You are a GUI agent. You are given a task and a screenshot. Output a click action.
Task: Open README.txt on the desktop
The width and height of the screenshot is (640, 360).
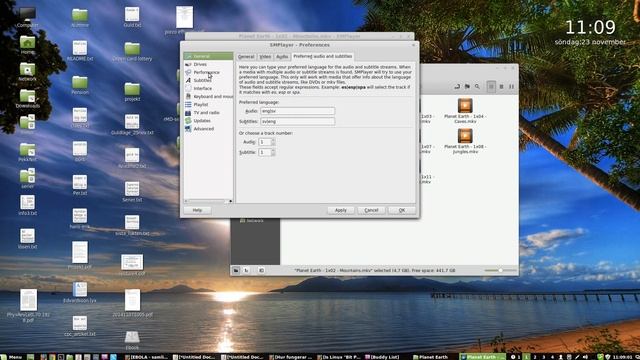80,51
